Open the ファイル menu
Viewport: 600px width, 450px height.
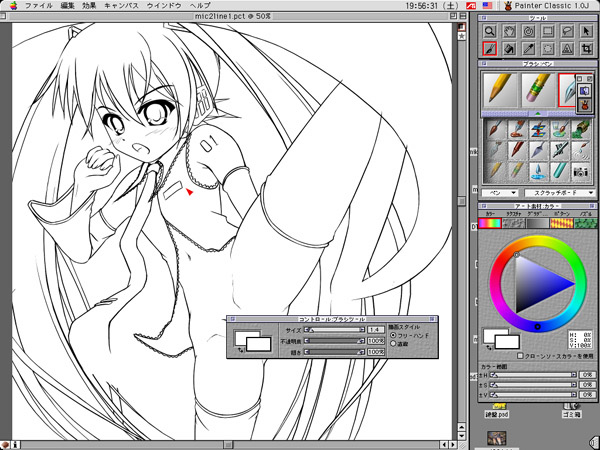(38, 5)
